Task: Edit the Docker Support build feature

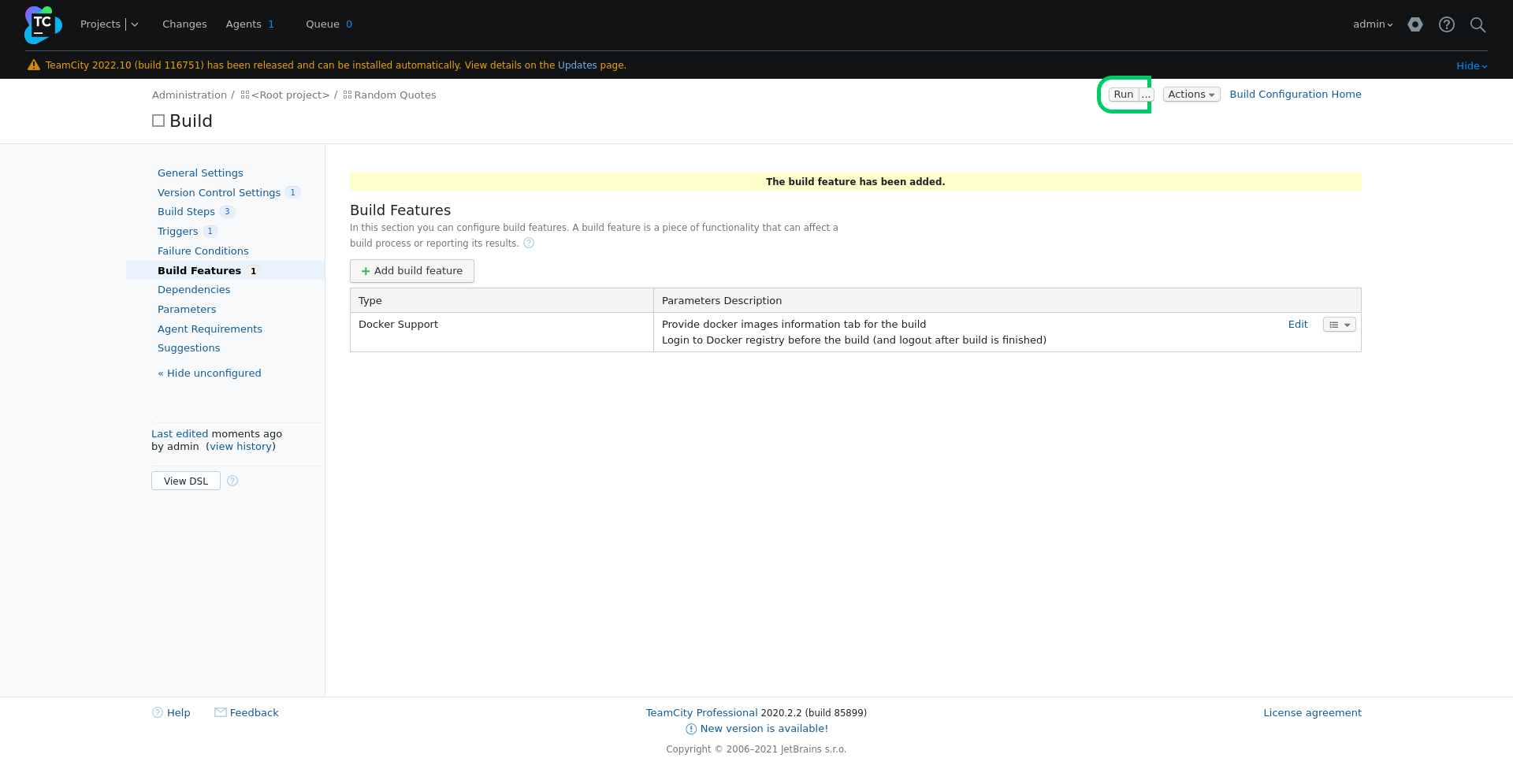Action: pyautogui.click(x=1298, y=325)
